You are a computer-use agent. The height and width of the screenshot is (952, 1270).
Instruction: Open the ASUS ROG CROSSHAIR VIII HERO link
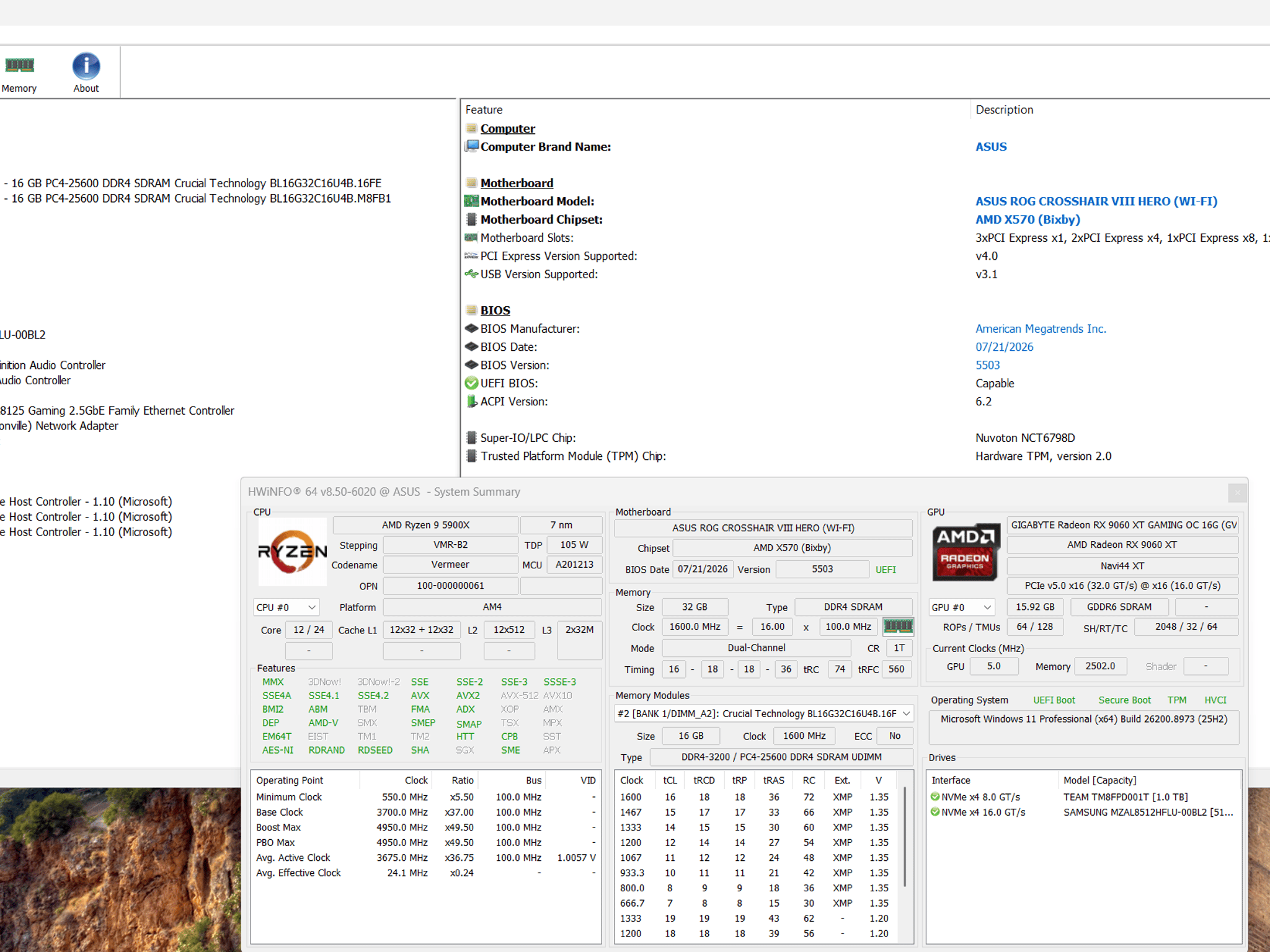pyautogui.click(x=1096, y=201)
